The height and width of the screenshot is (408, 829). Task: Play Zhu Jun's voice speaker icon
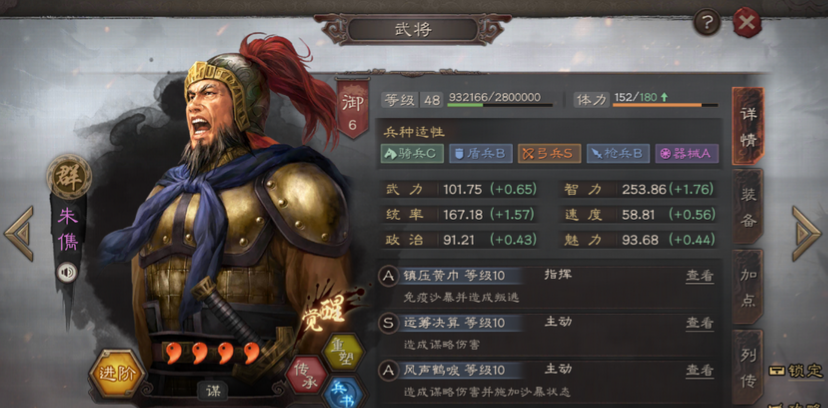pyautogui.click(x=67, y=273)
